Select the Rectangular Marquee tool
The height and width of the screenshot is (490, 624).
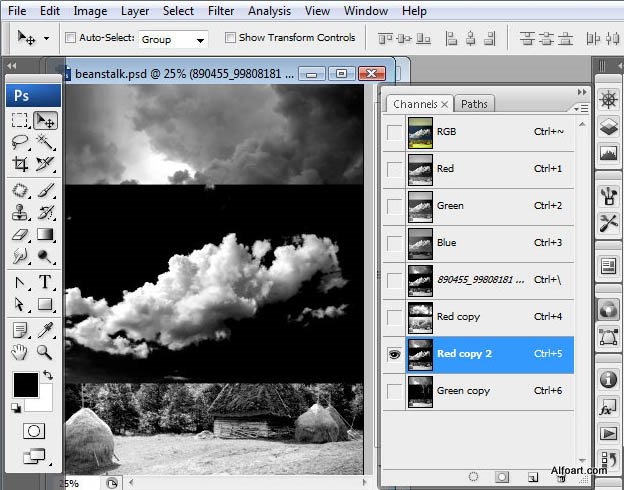pos(19,120)
